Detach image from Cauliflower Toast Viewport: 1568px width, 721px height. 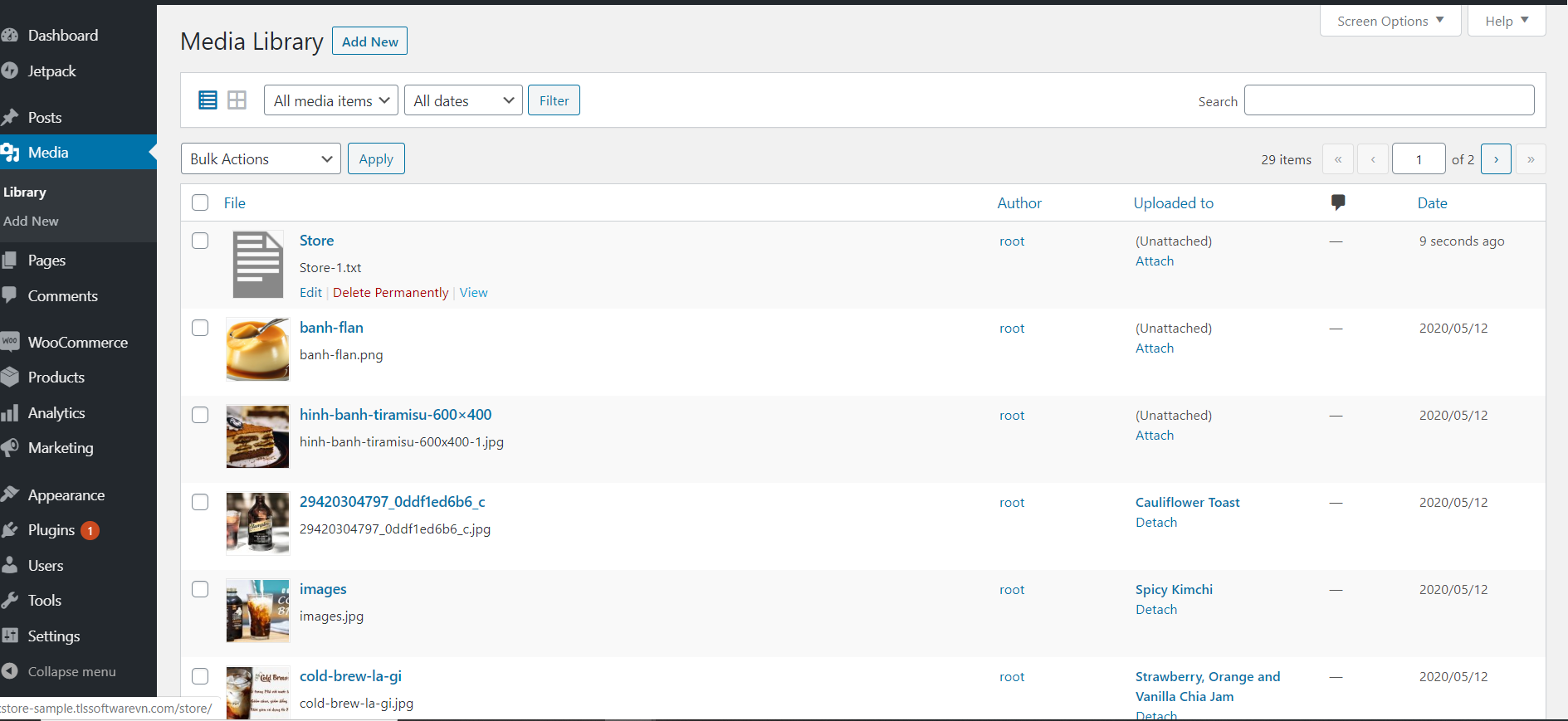pyautogui.click(x=1156, y=523)
